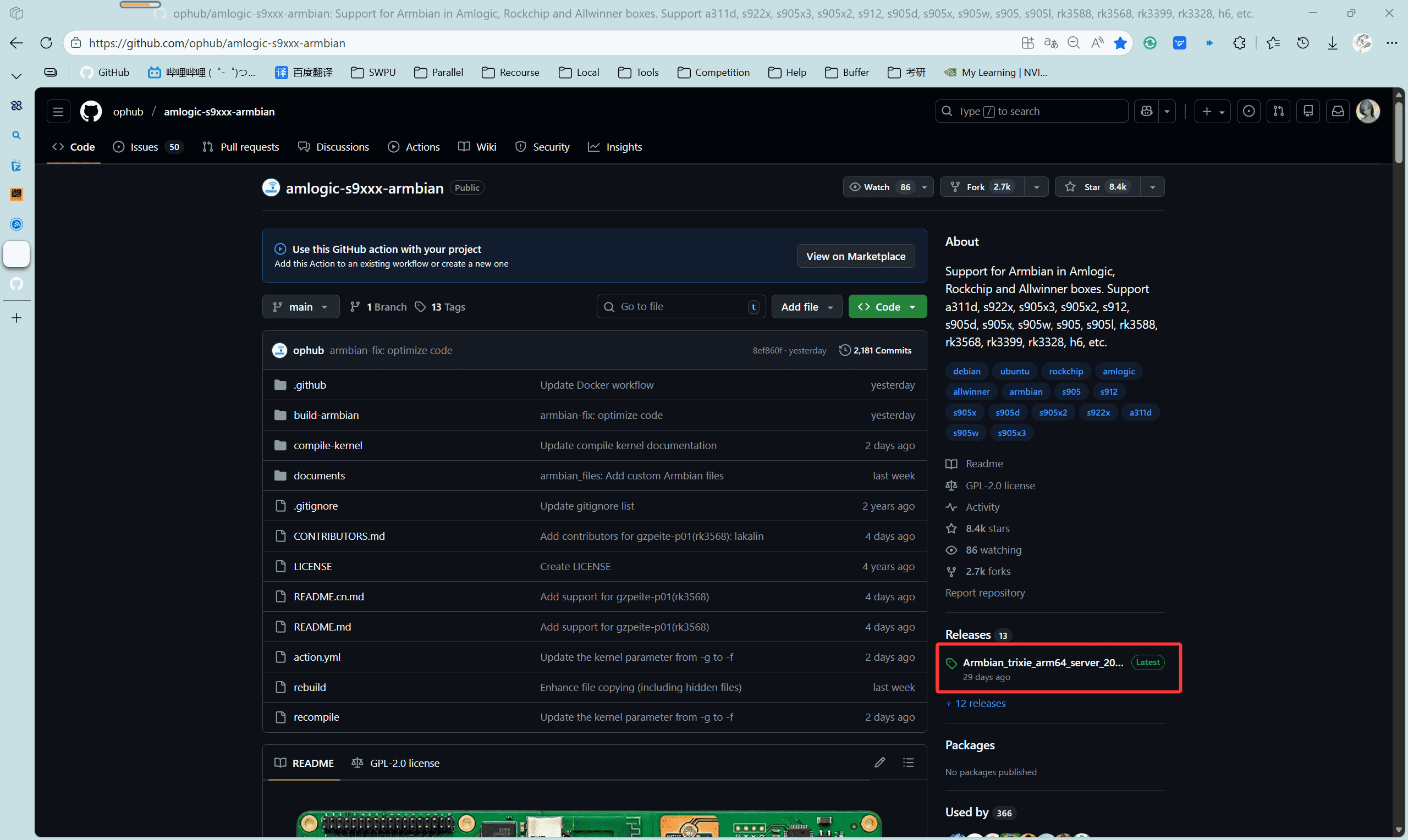Image resolution: width=1408 pixels, height=840 pixels.
Task: Switch to the Issues tab
Action: (145, 147)
